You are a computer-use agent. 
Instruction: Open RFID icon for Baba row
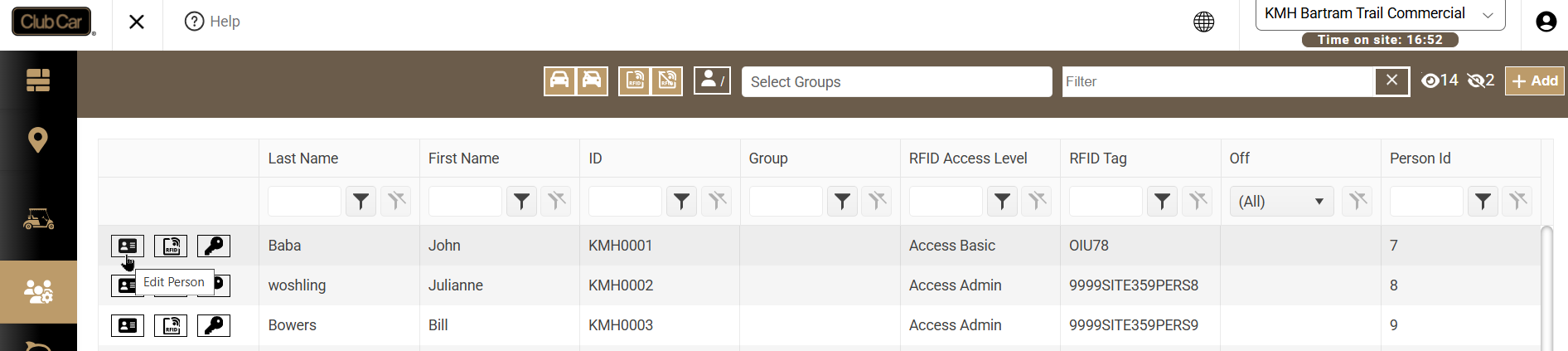click(171, 246)
